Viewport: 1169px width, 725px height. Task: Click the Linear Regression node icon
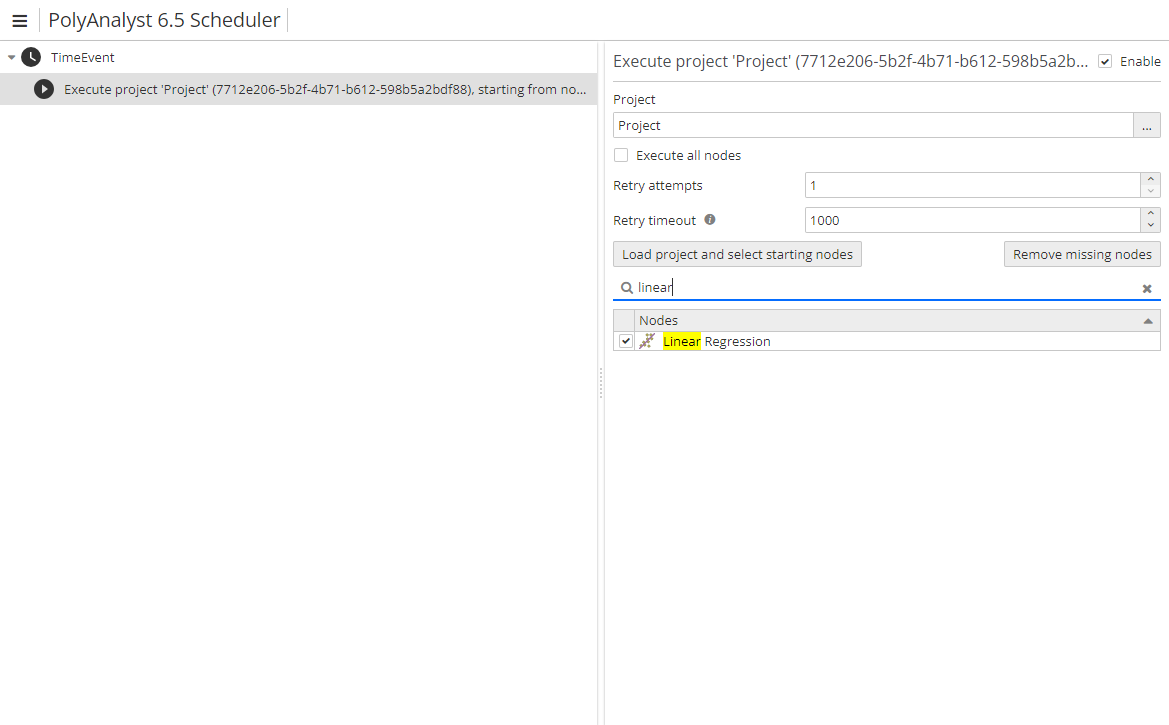pos(647,340)
